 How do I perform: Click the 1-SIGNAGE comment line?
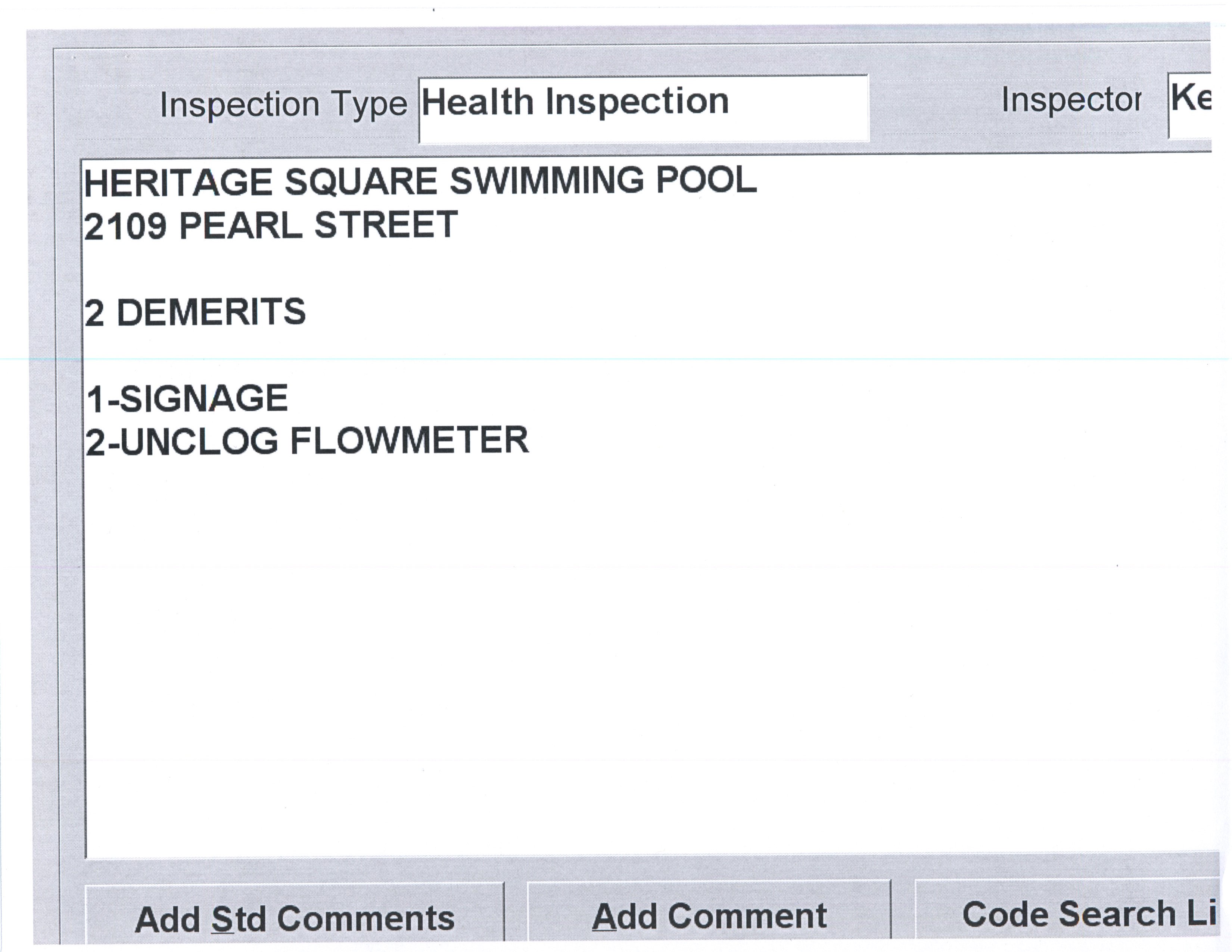tap(187, 398)
